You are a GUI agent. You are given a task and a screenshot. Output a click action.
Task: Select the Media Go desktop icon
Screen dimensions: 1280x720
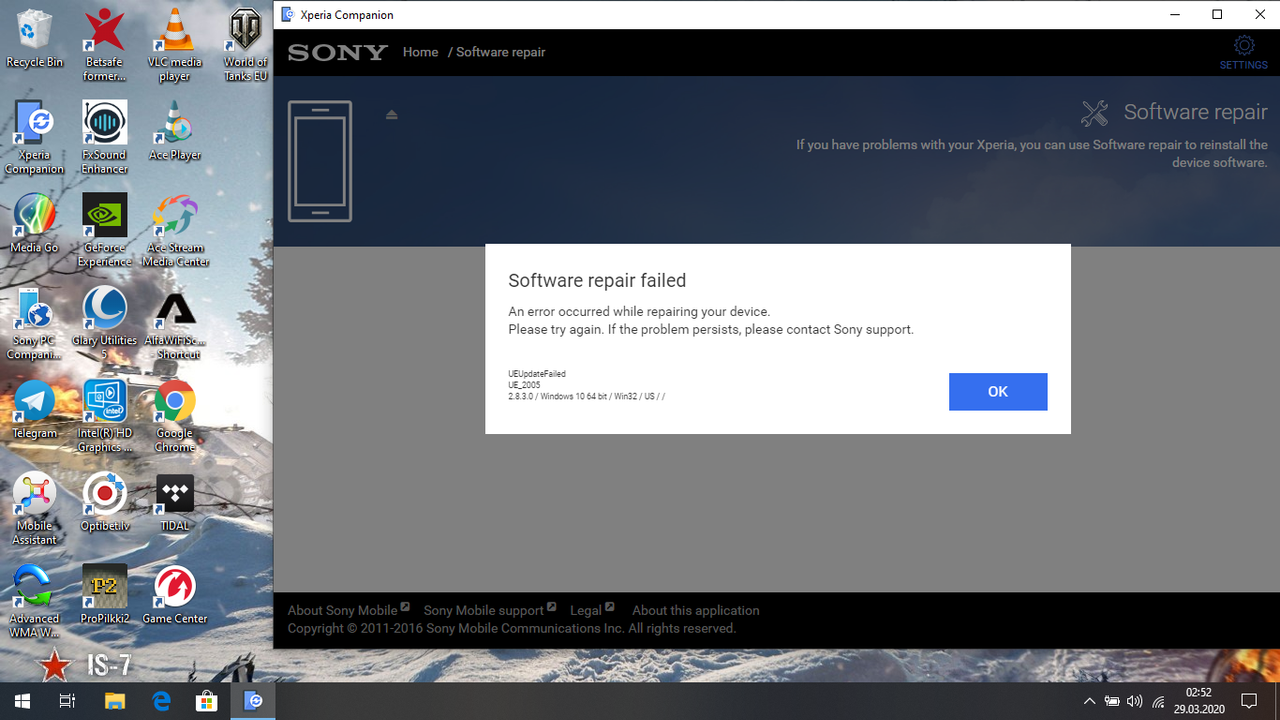[34, 224]
